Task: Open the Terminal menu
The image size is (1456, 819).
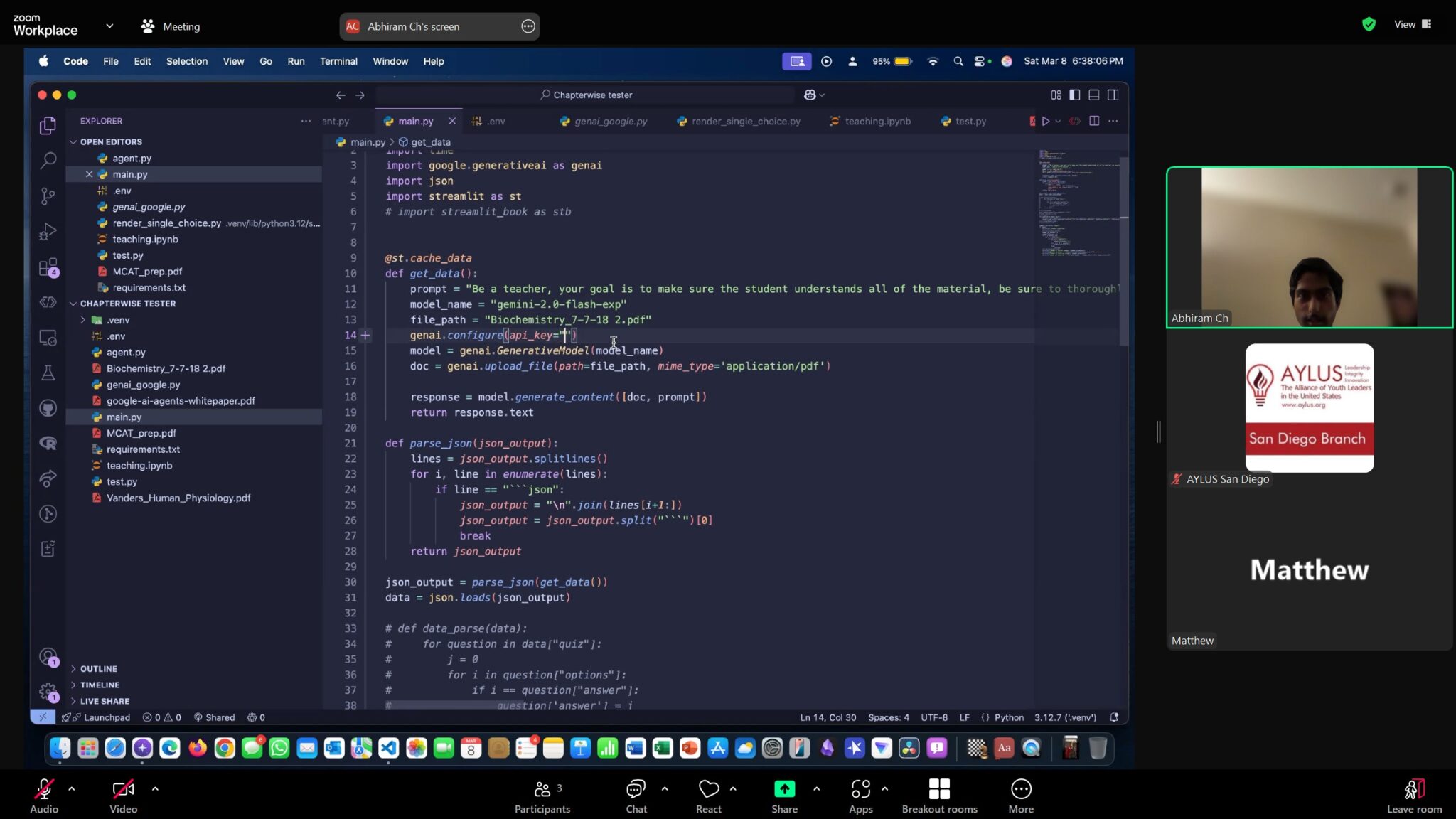Action: pyautogui.click(x=338, y=61)
